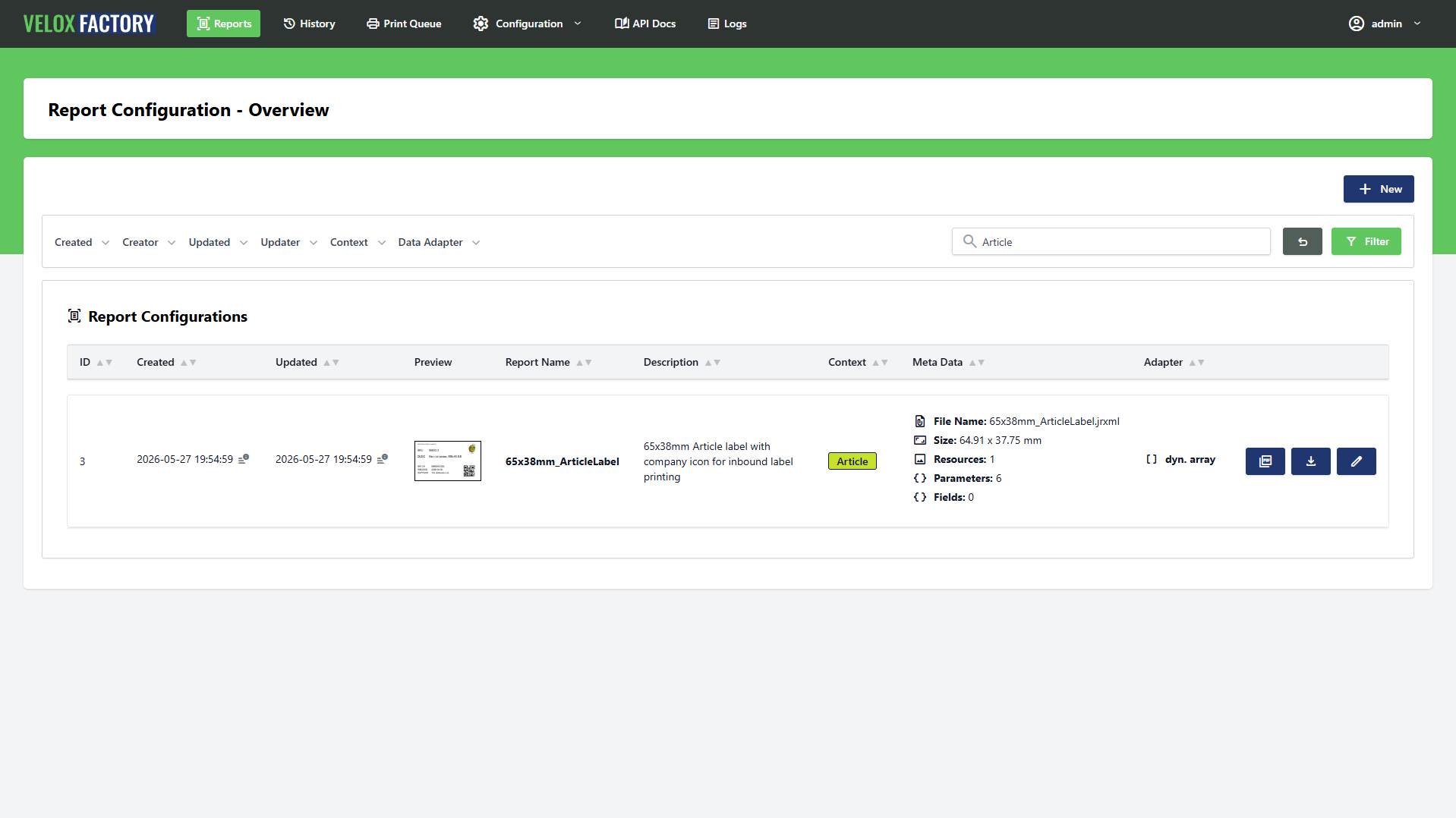Expand the Updater filter dropdown

click(288, 242)
